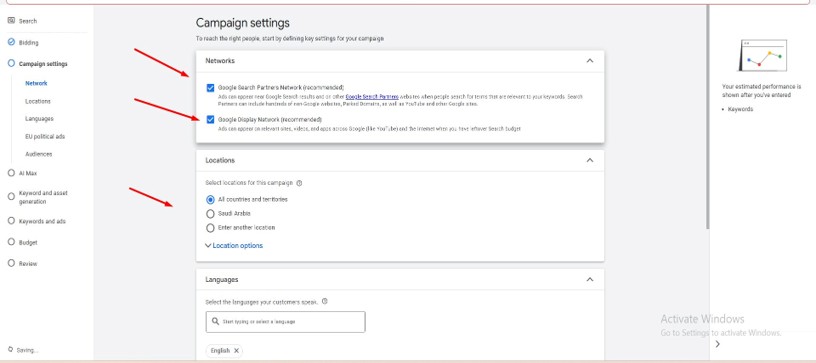
Task: Click the AI Max step circle icon
Action: click(11, 173)
